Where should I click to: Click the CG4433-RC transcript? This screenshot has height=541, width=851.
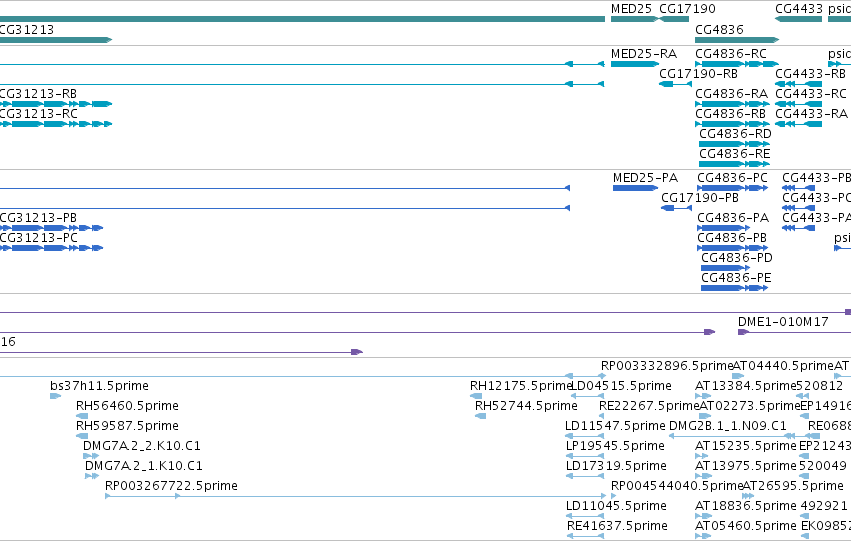[798, 104]
